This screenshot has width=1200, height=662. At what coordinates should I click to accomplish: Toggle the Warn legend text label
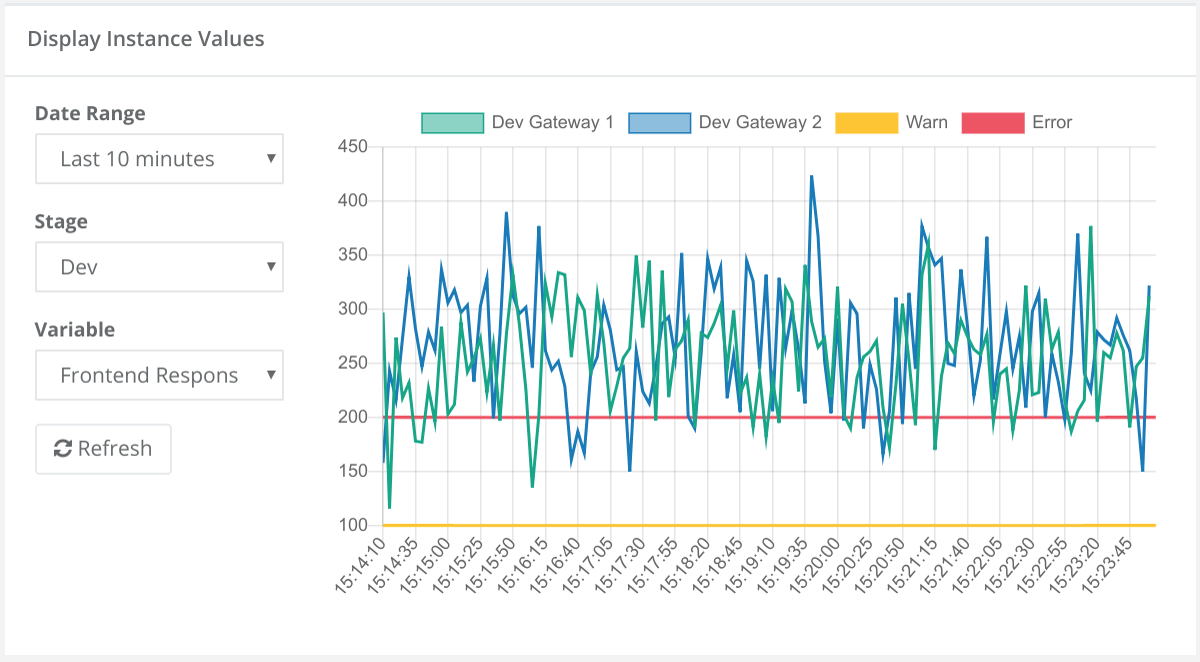tap(926, 123)
